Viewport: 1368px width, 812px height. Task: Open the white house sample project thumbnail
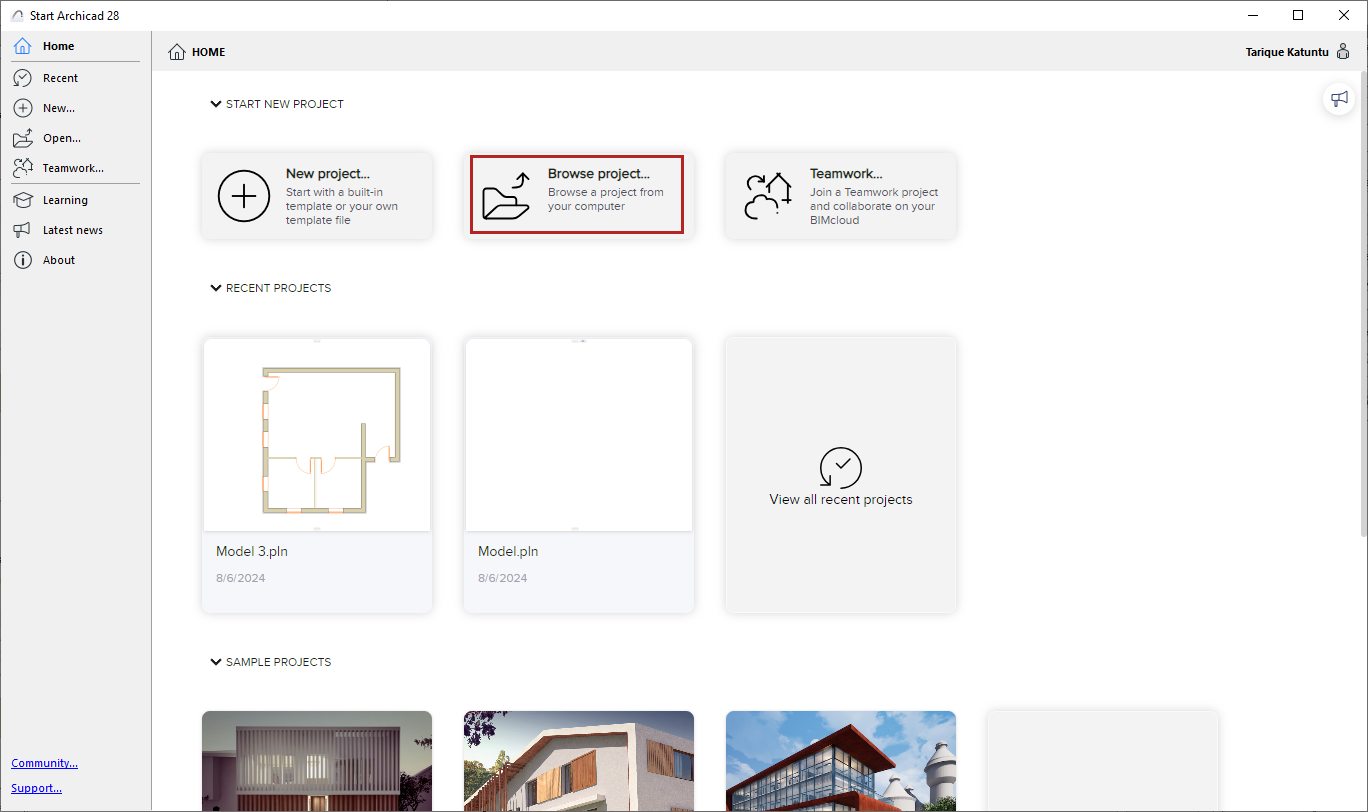[579, 761]
